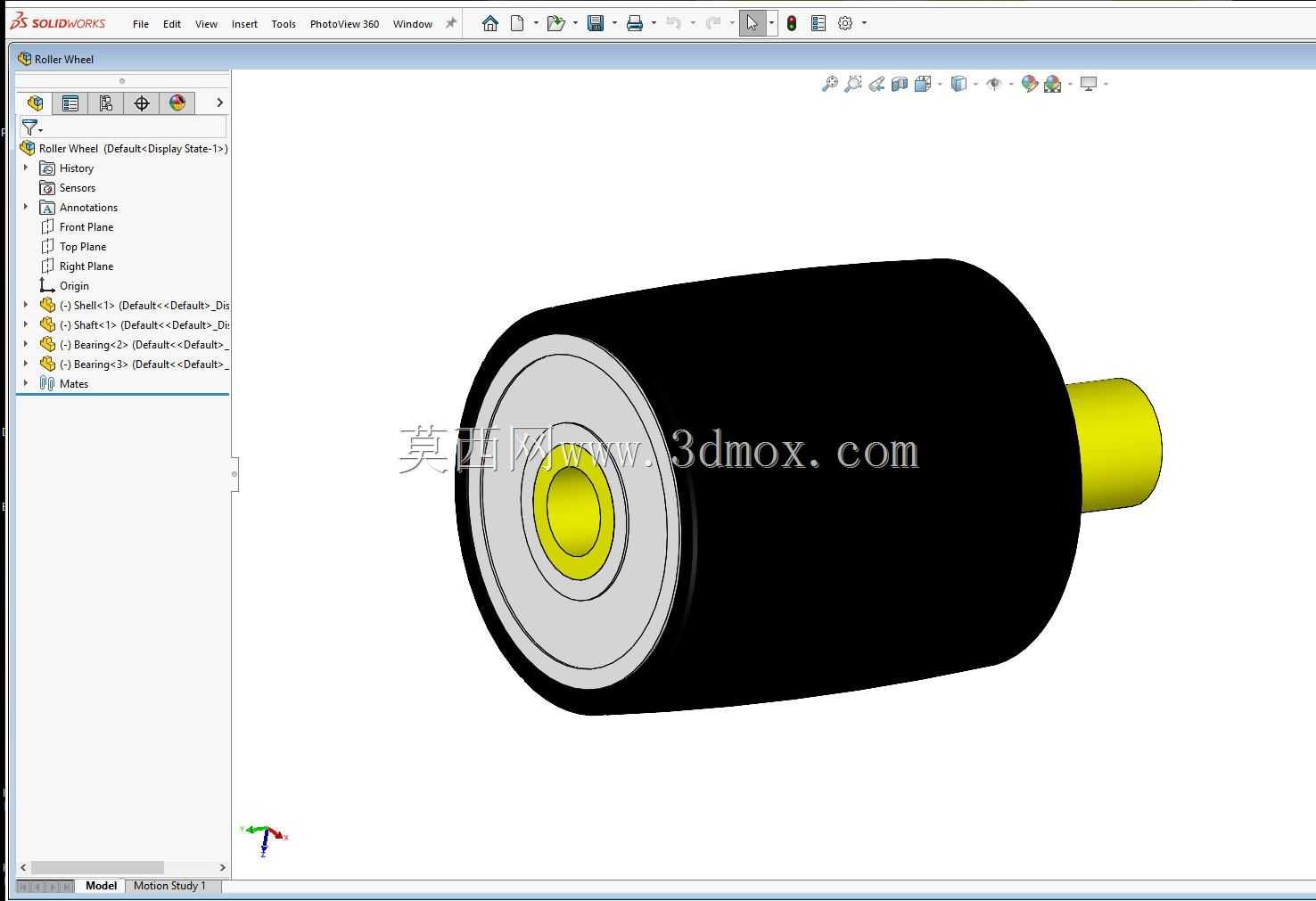The width and height of the screenshot is (1316, 901).
Task: Click the tree filter funnel icon
Action: tap(30, 127)
